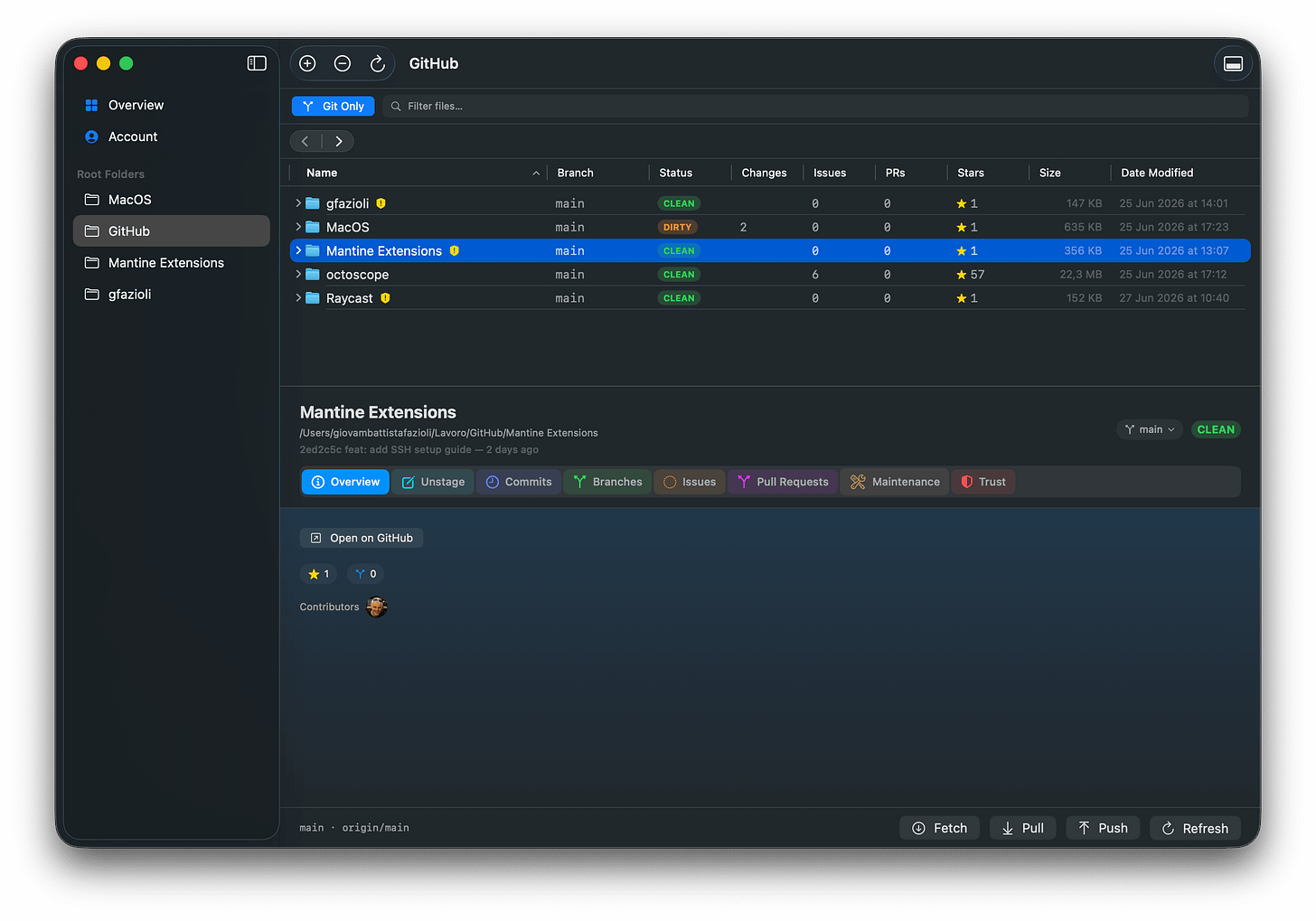Click the Branch column header
Viewport: 1316px width, 921px height.
[x=575, y=173]
